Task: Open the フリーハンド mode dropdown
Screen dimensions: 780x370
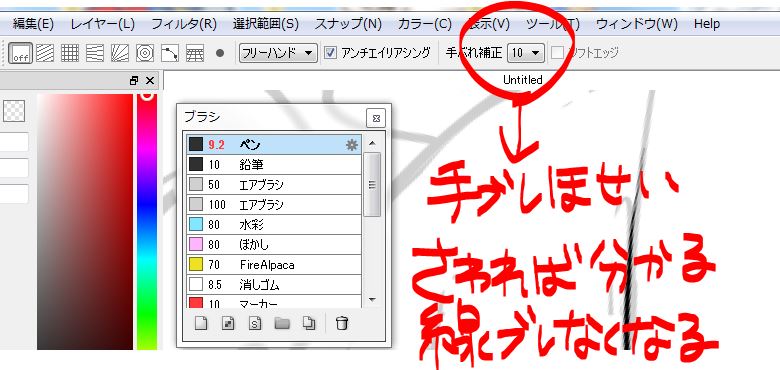Action: point(278,53)
